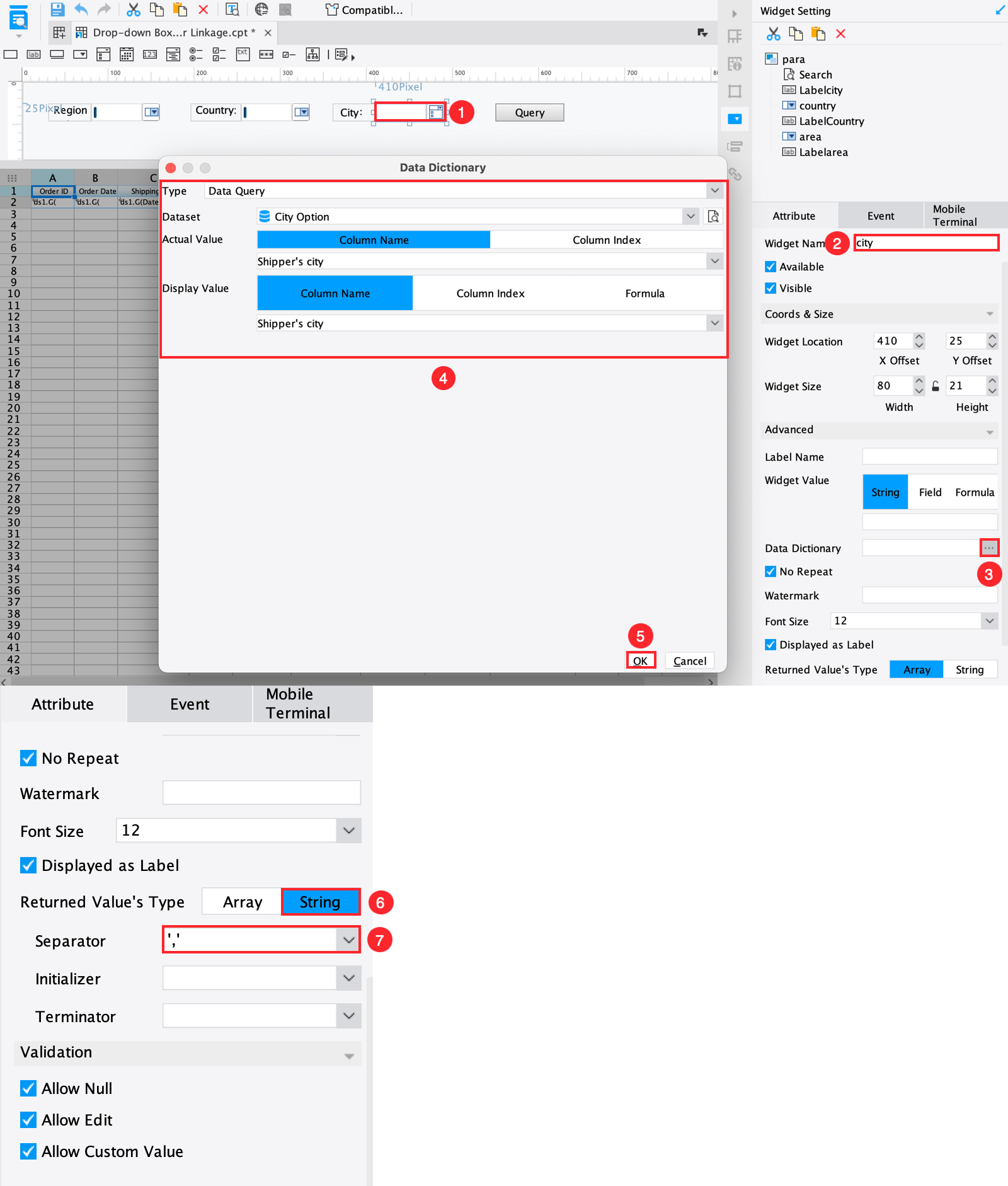Click the Query button on the report
Image resolution: width=1008 pixels, height=1186 pixels.
pos(529,112)
